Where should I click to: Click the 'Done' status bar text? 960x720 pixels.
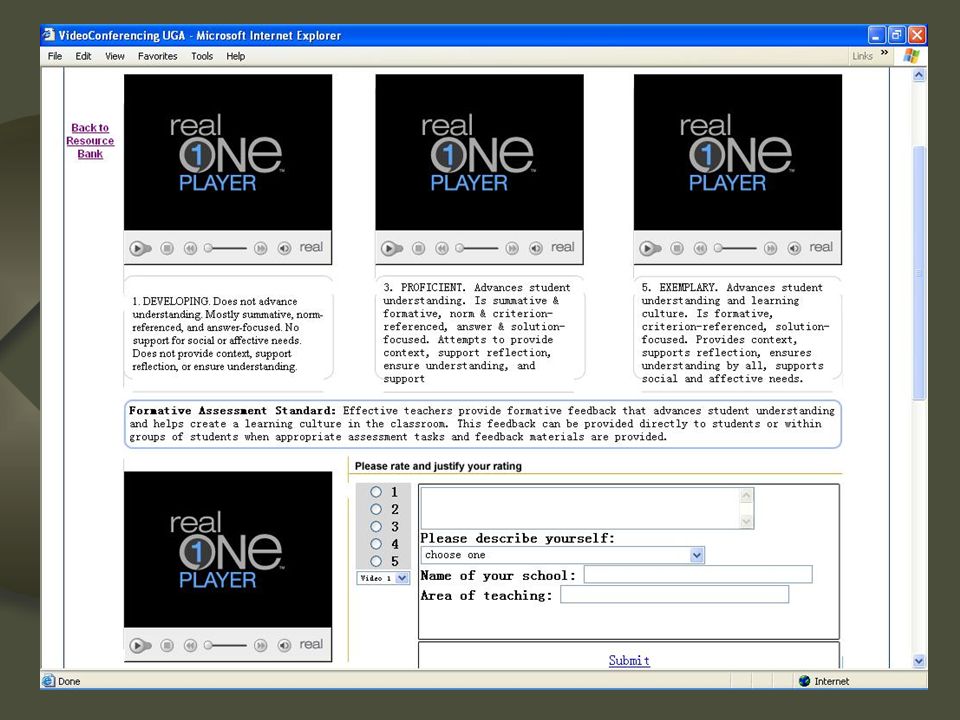tap(69, 681)
